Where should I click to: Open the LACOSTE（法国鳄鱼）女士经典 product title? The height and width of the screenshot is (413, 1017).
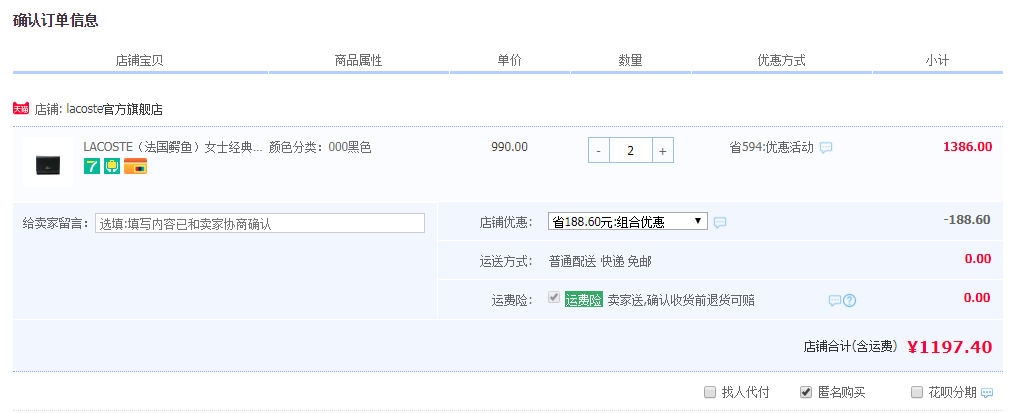pos(173,147)
